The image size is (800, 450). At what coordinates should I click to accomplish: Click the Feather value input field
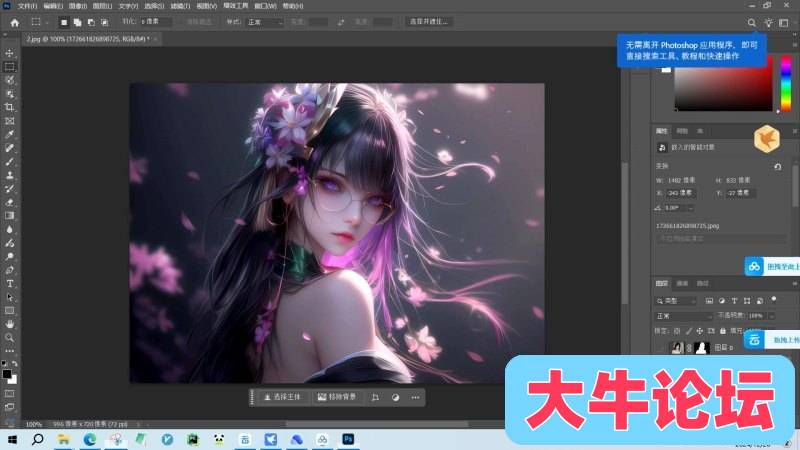156,22
